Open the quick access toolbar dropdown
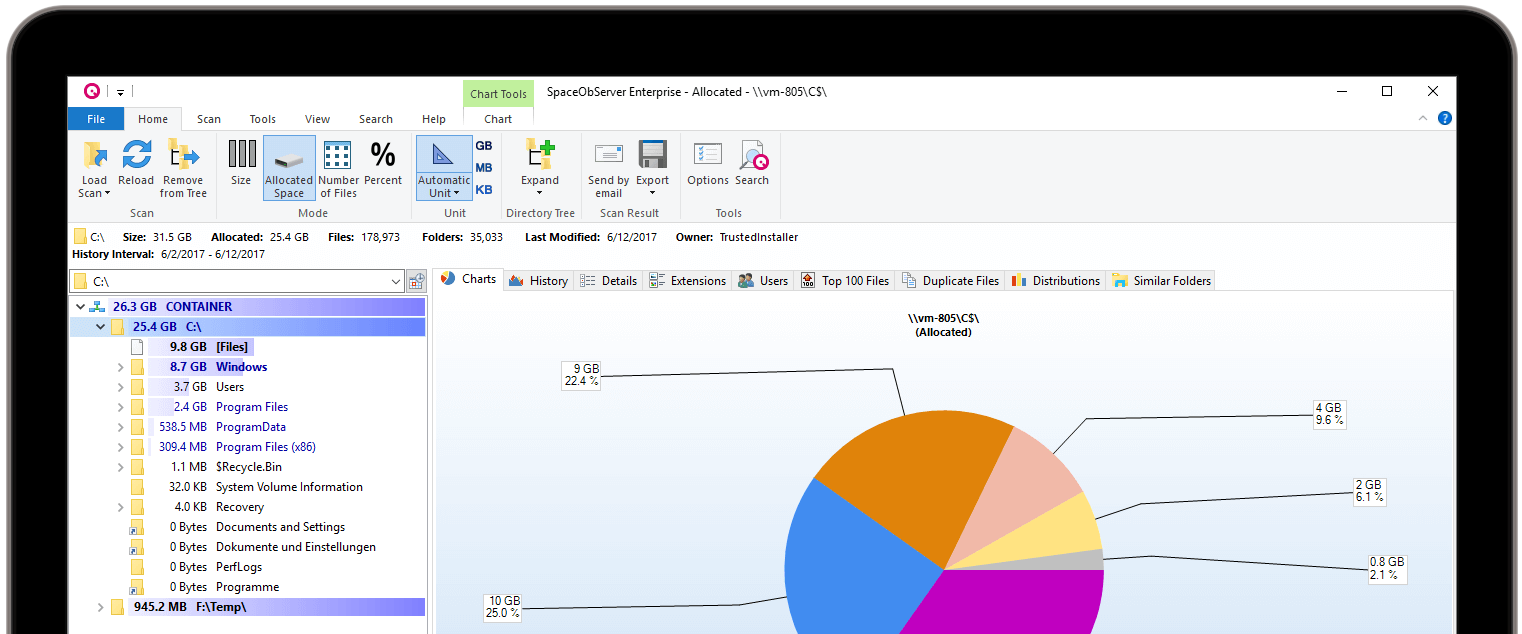1522x634 pixels. [120, 92]
